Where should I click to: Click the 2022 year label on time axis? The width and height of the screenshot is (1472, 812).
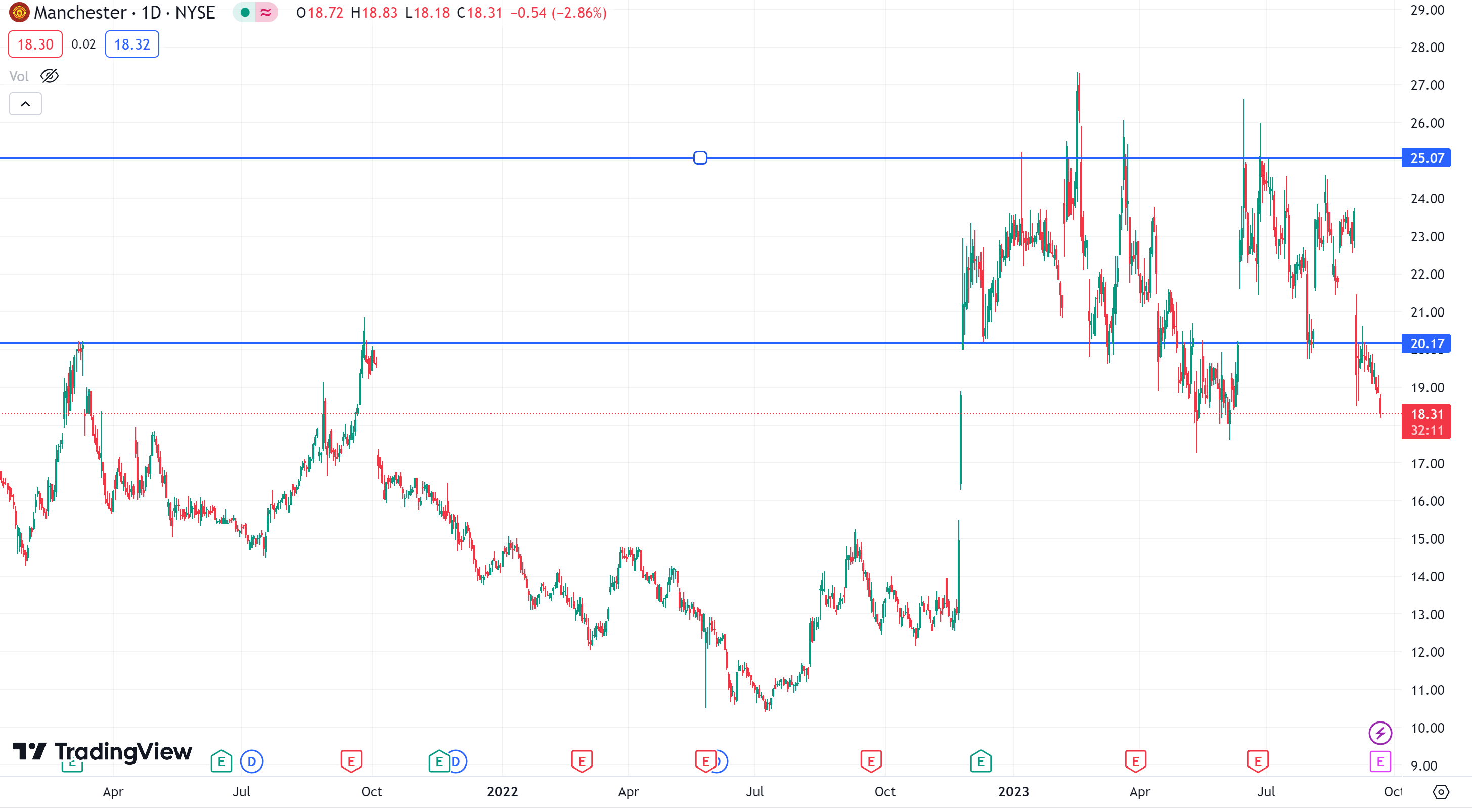tap(502, 793)
